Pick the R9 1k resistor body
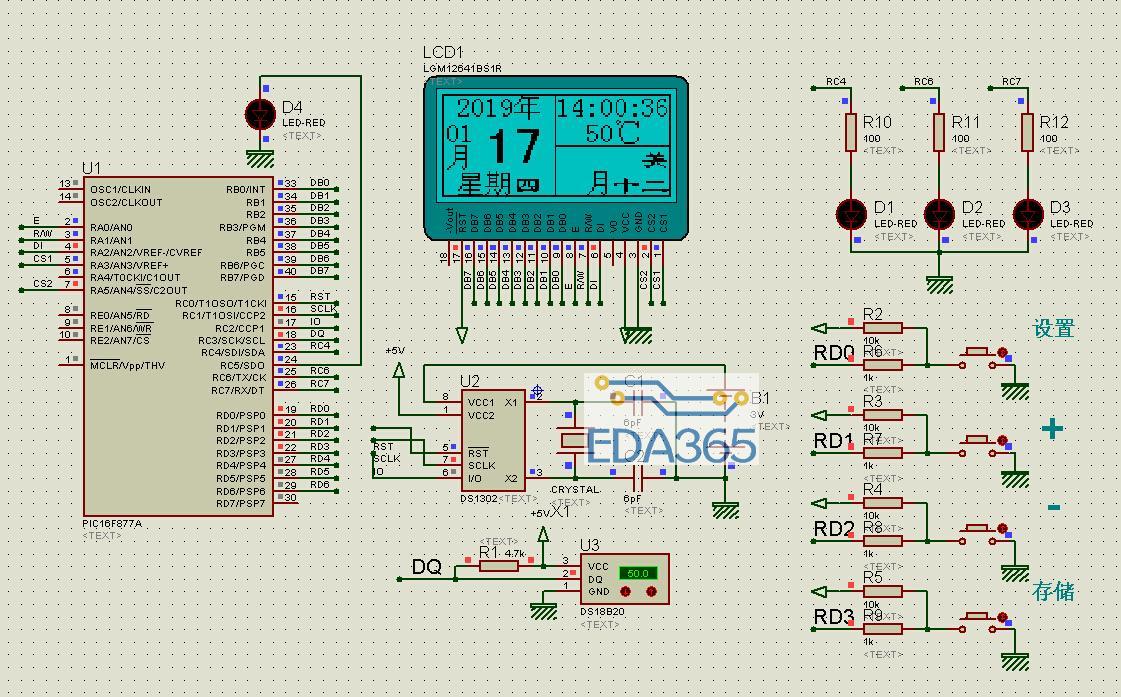Viewport: 1121px width, 697px height. pos(883,629)
